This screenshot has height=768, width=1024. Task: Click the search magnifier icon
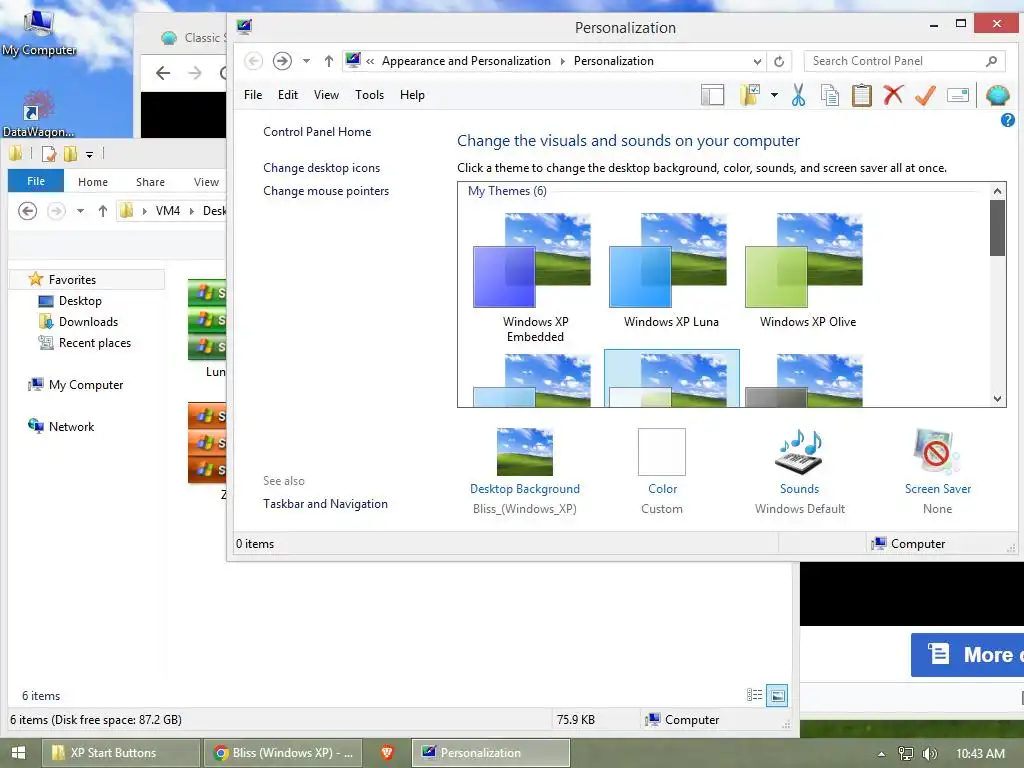click(991, 61)
